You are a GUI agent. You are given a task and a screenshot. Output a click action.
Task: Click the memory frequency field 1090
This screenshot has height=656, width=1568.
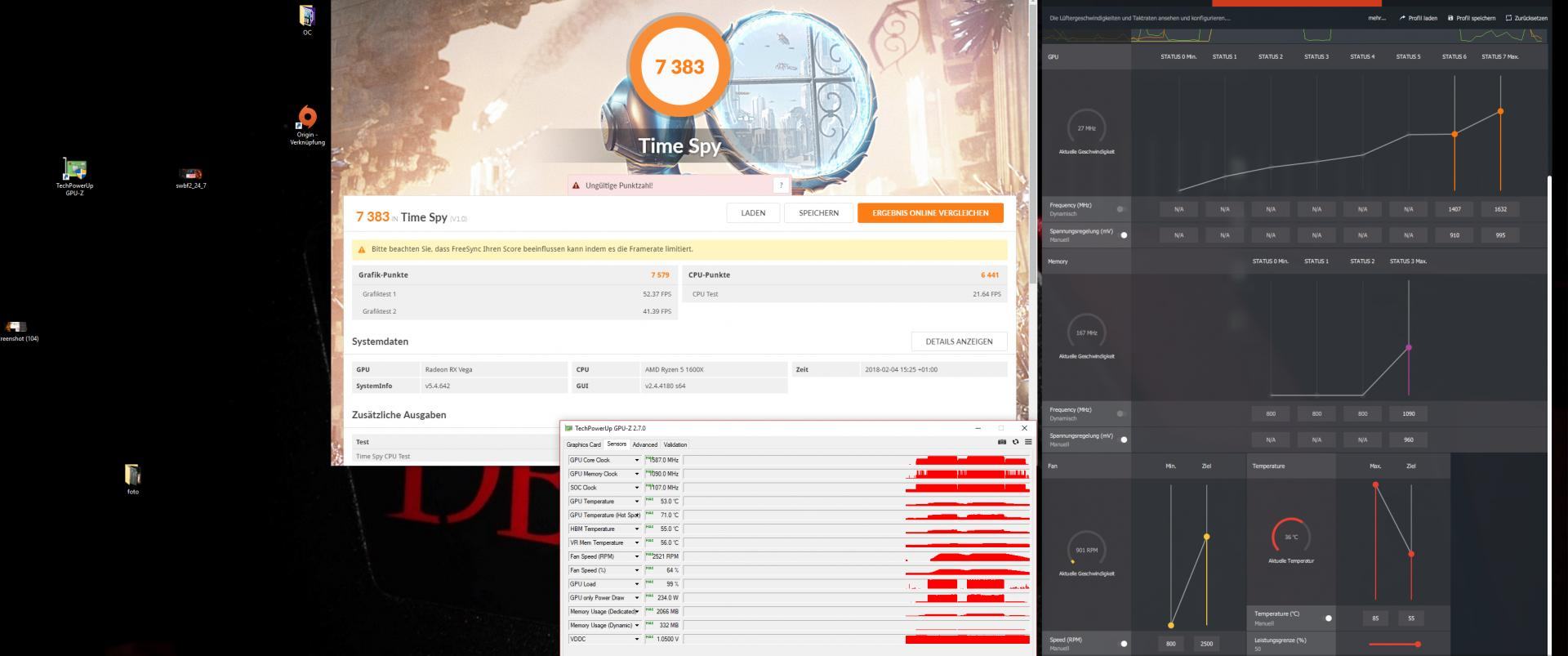[x=1409, y=414]
